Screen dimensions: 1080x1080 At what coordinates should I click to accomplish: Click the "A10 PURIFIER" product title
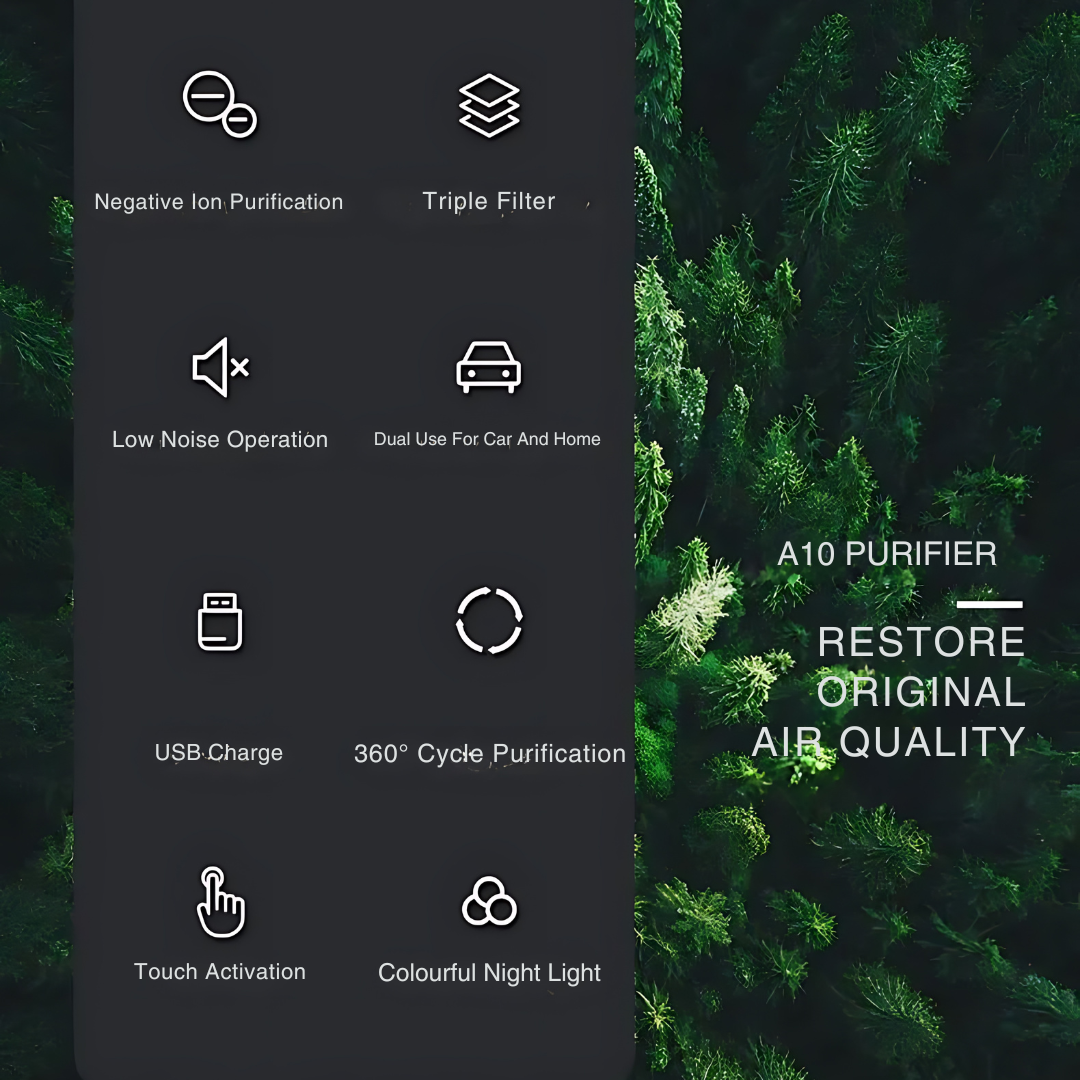[x=887, y=554]
